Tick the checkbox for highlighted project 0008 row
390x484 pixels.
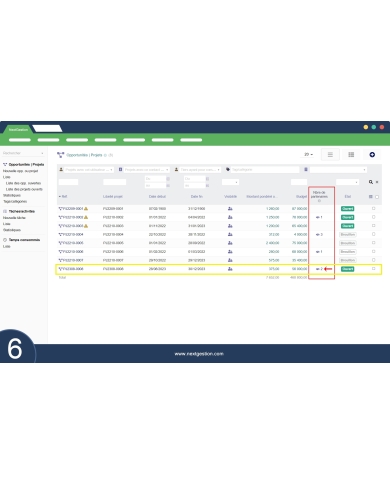coord(373,269)
